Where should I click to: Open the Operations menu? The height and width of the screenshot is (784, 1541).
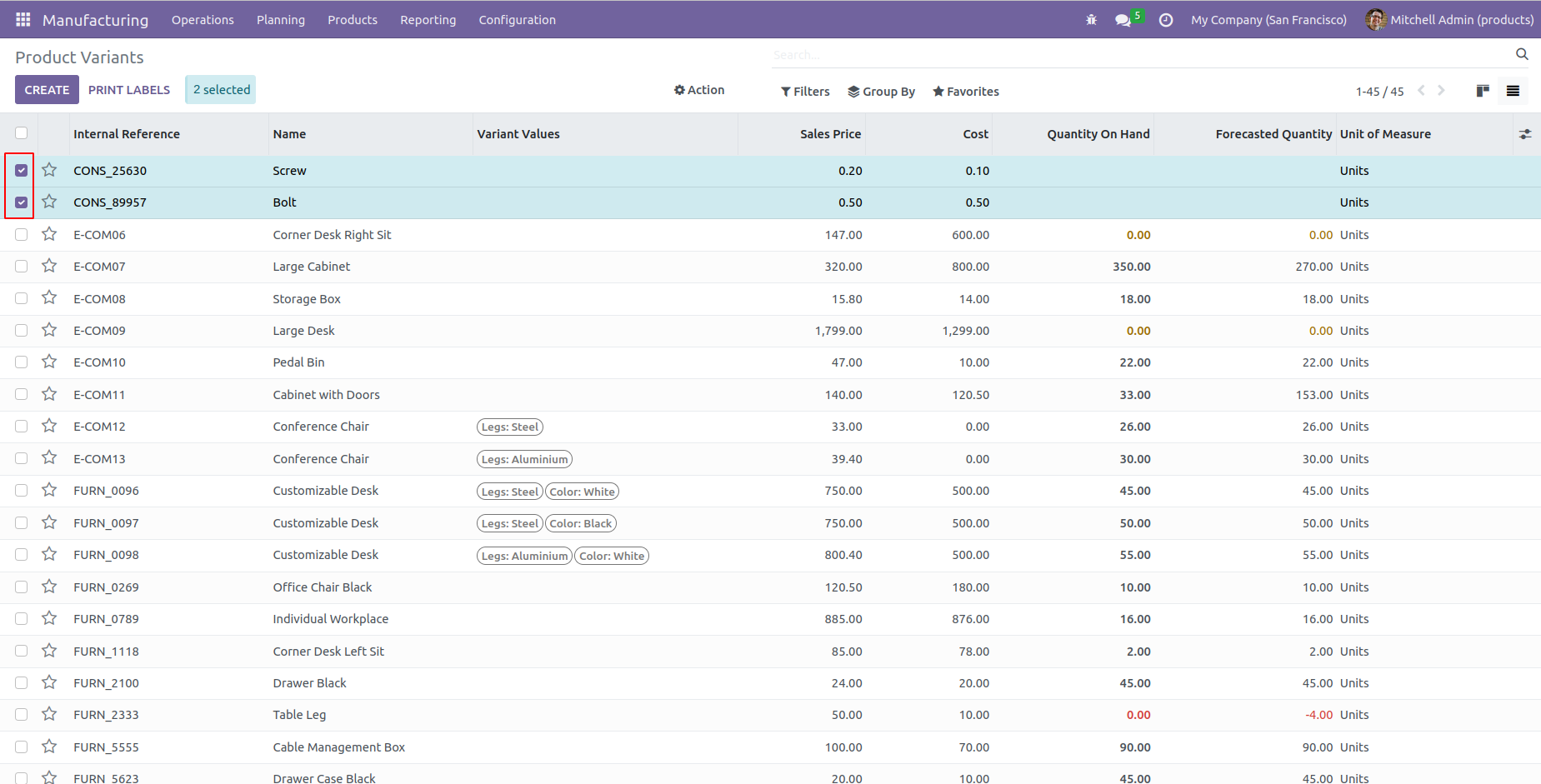[203, 20]
